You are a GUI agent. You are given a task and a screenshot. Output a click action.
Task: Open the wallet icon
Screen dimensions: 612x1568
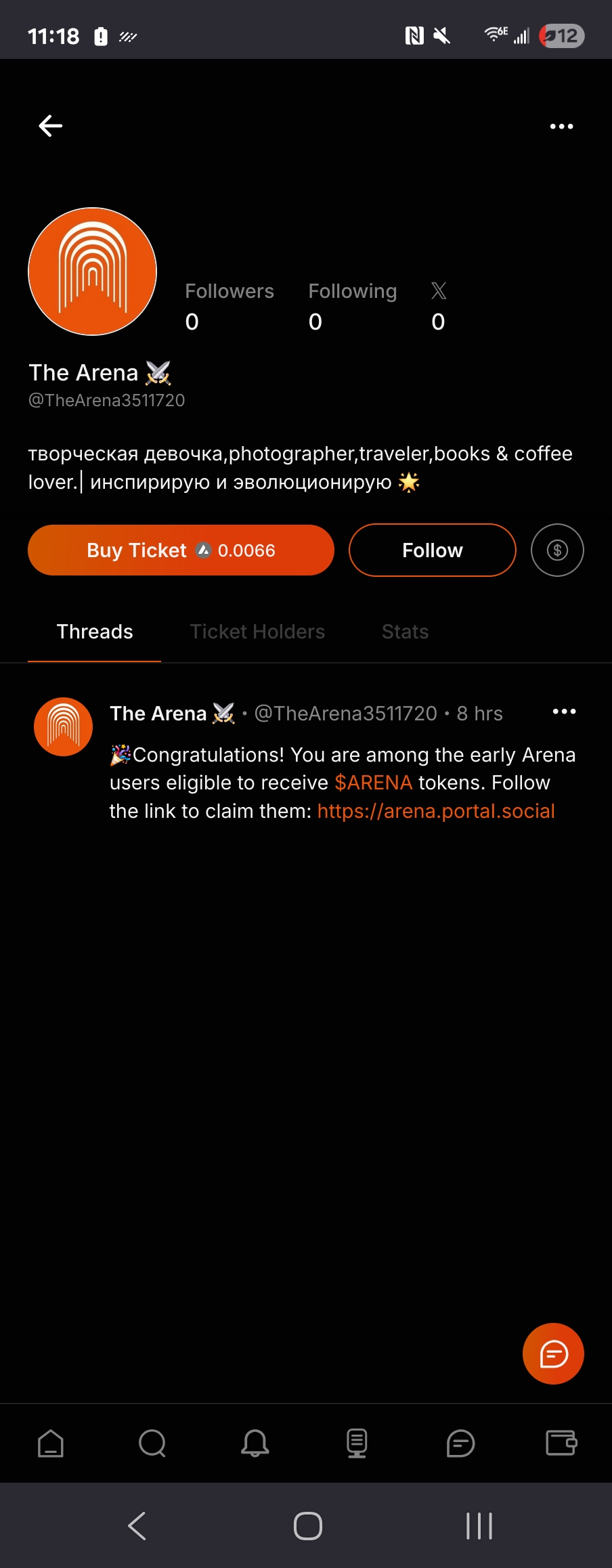[561, 1443]
